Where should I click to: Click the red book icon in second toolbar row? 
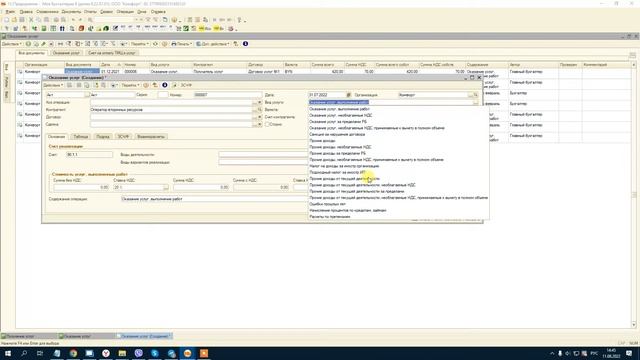point(81,28)
